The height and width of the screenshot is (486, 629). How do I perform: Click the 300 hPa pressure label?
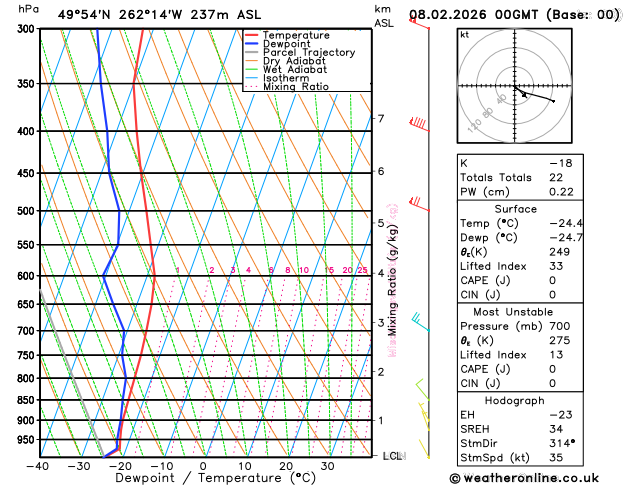click(x=28, y=28)
